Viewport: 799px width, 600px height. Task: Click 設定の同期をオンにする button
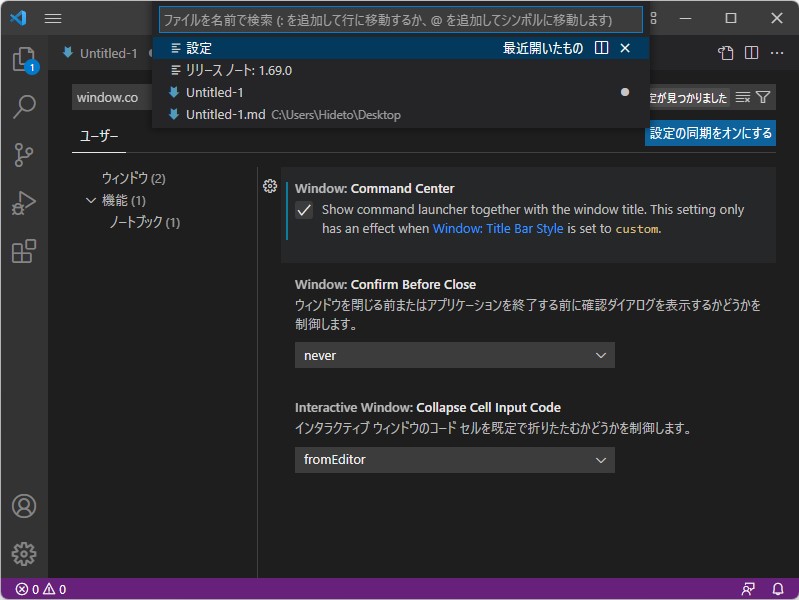710,133
